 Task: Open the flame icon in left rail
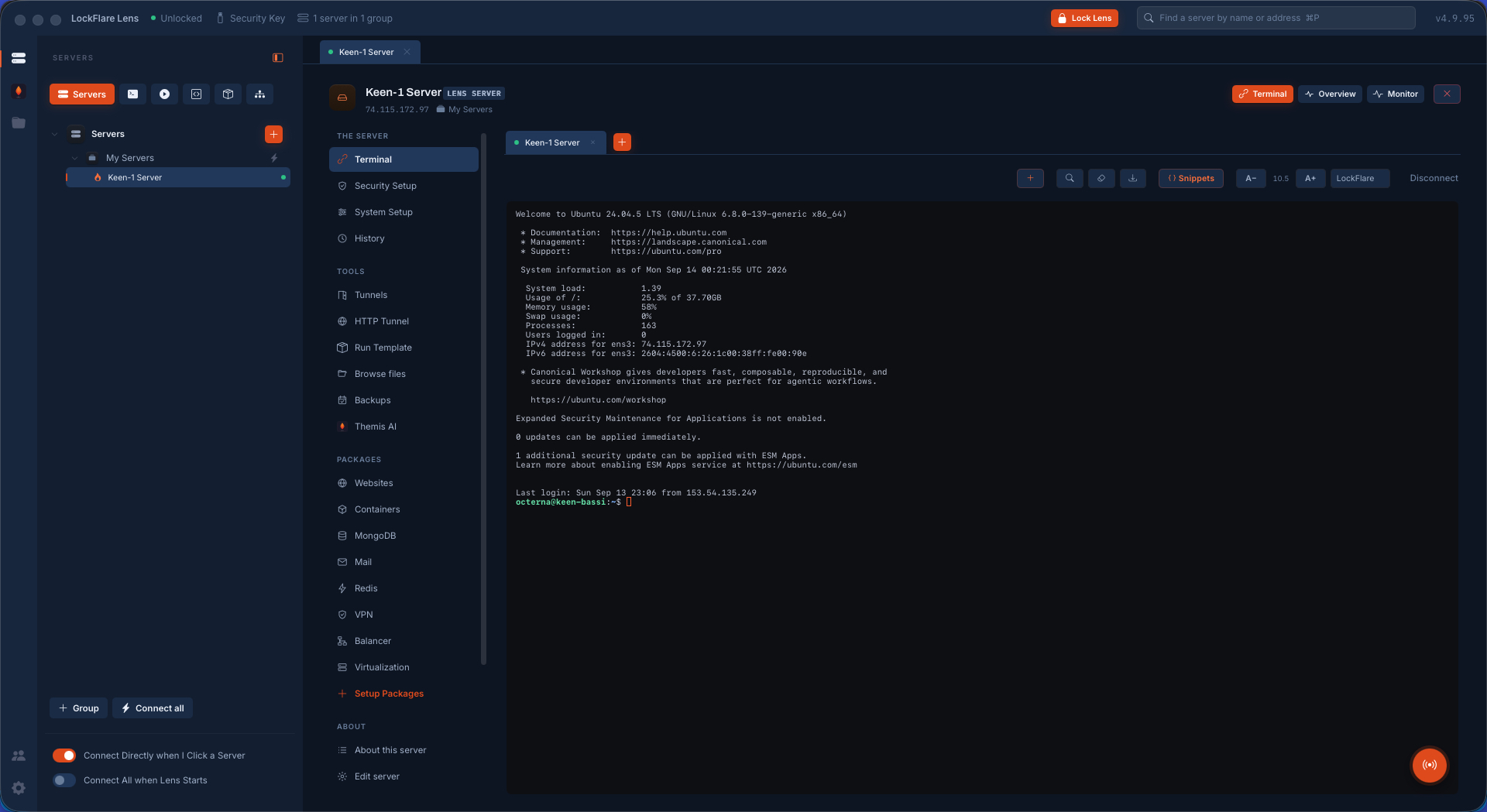pos(19,91)
